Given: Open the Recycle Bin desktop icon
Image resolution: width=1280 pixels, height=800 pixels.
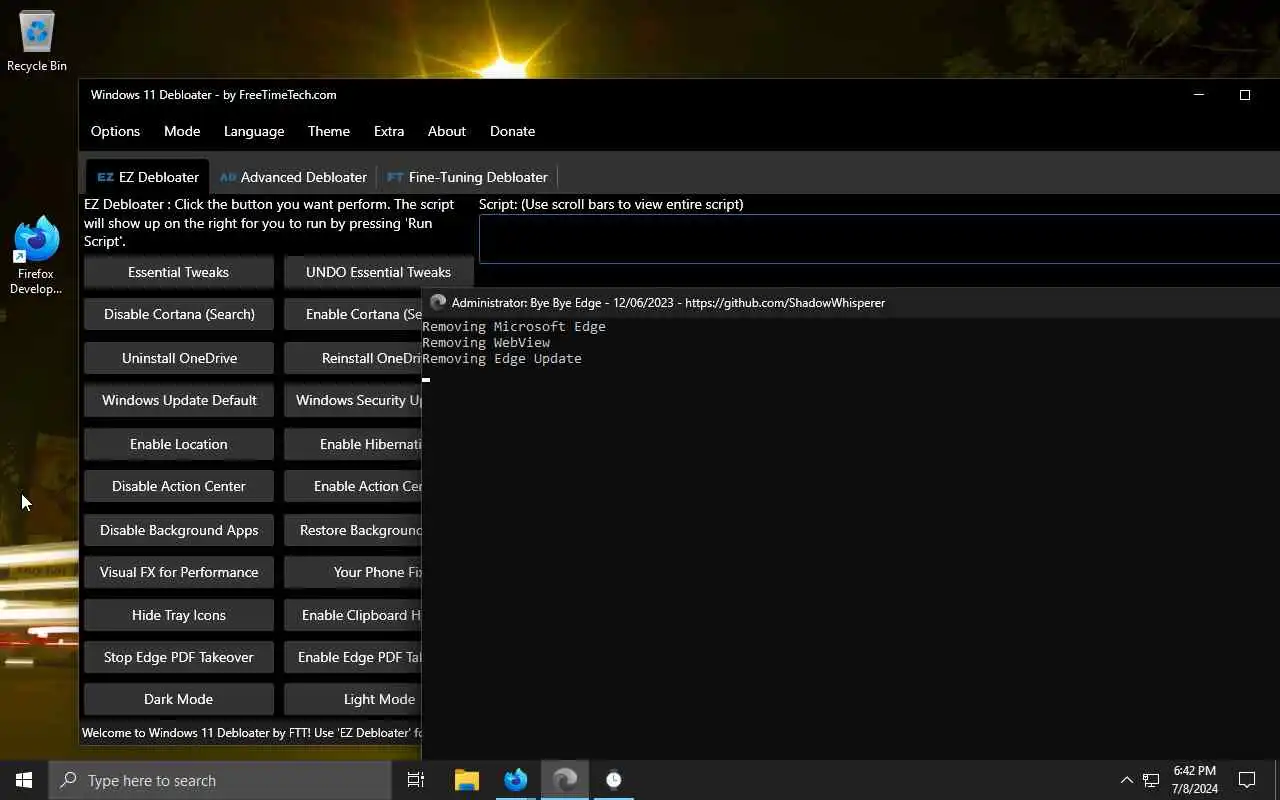Looking at the screenshot, I should click(37, 42).
